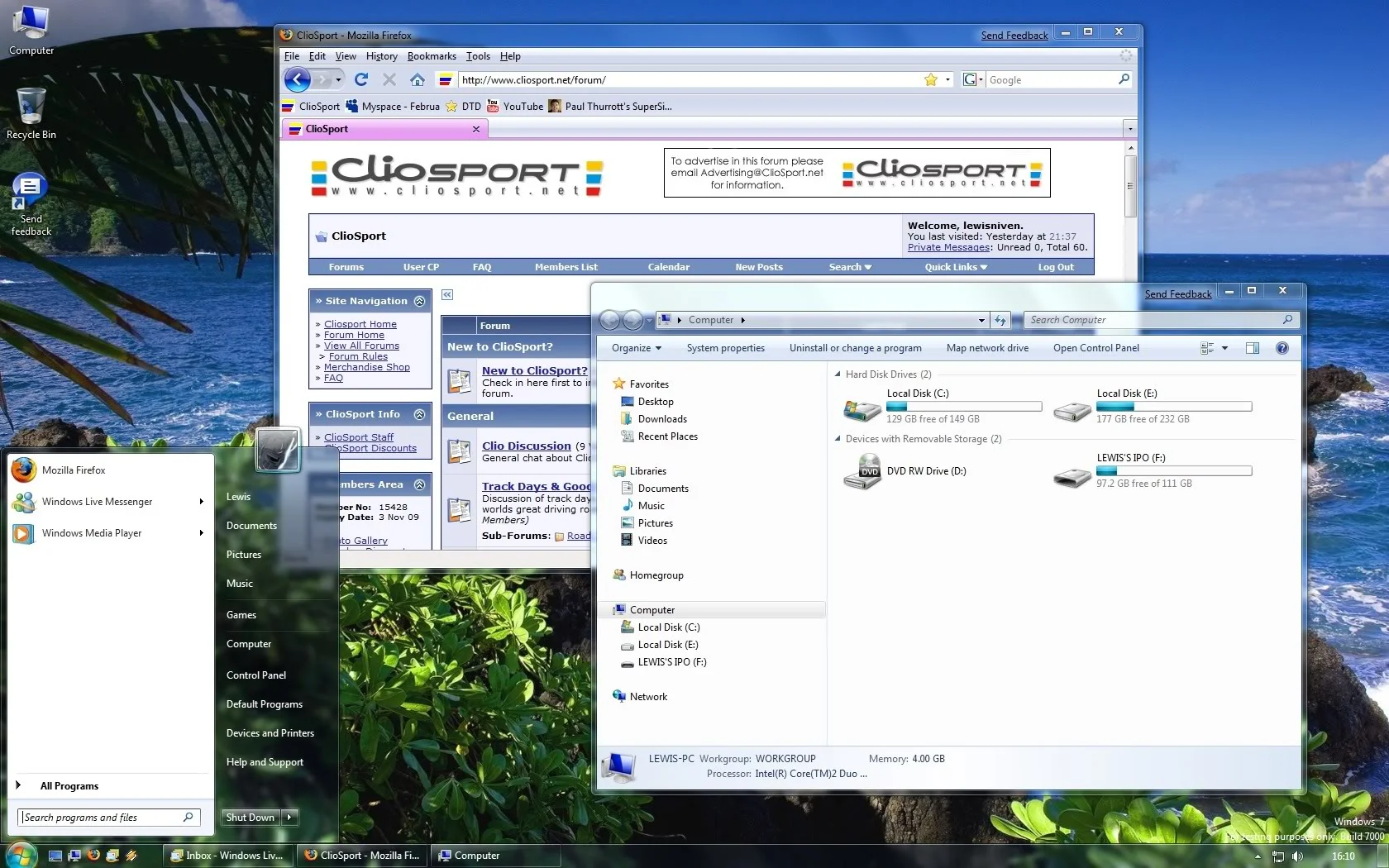Click Uninstall or change a program
This screenshot has height=868, width=1389.
856,348
